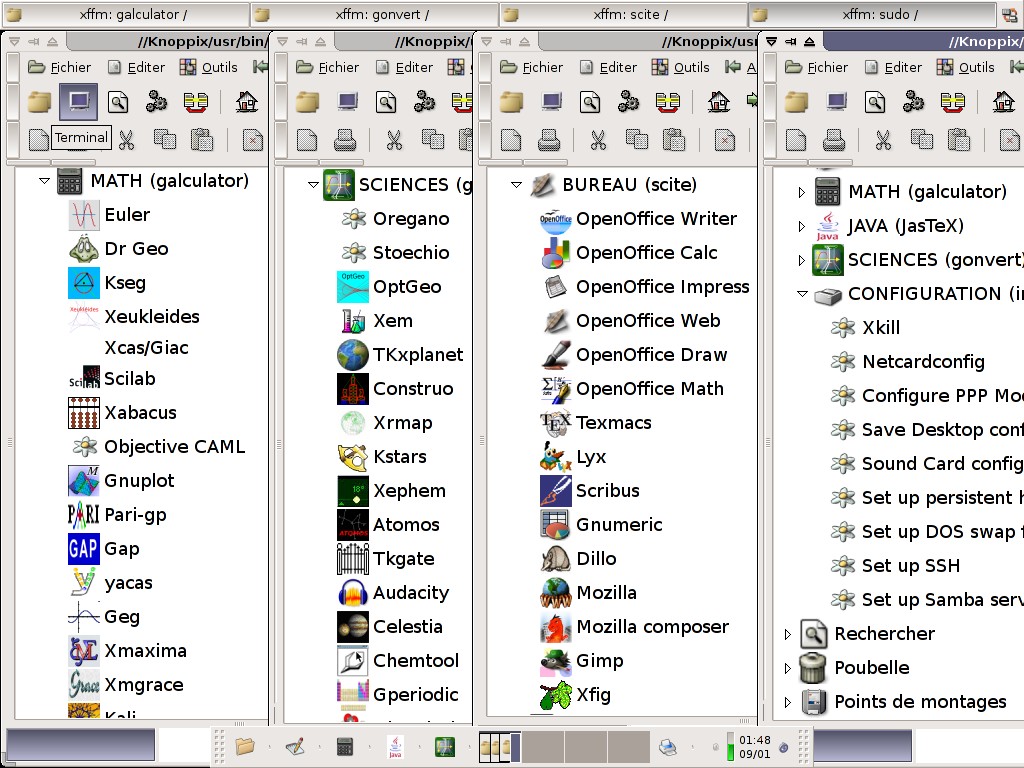Expand the Poubelle tree node

pos(787,668)
